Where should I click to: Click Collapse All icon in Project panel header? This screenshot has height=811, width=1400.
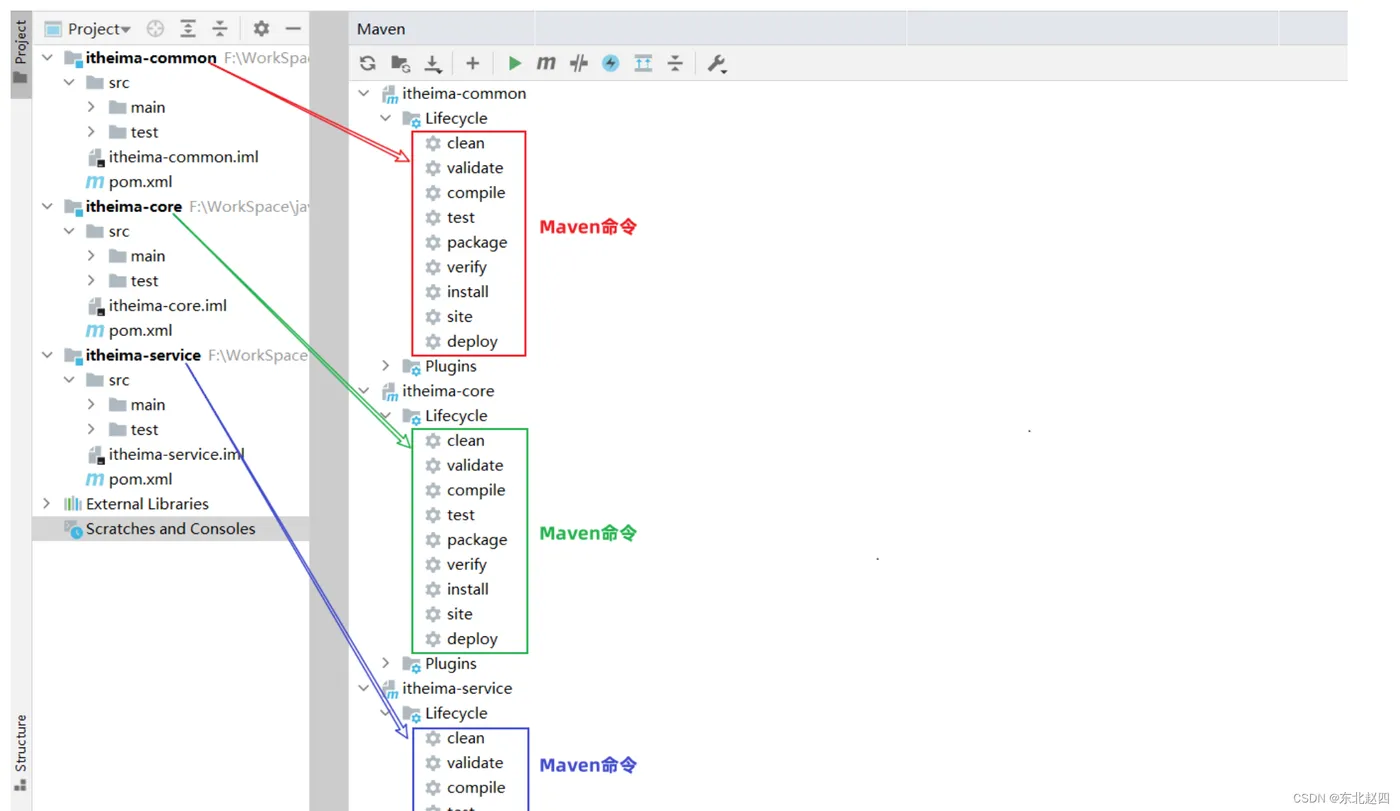coord(220,29)
